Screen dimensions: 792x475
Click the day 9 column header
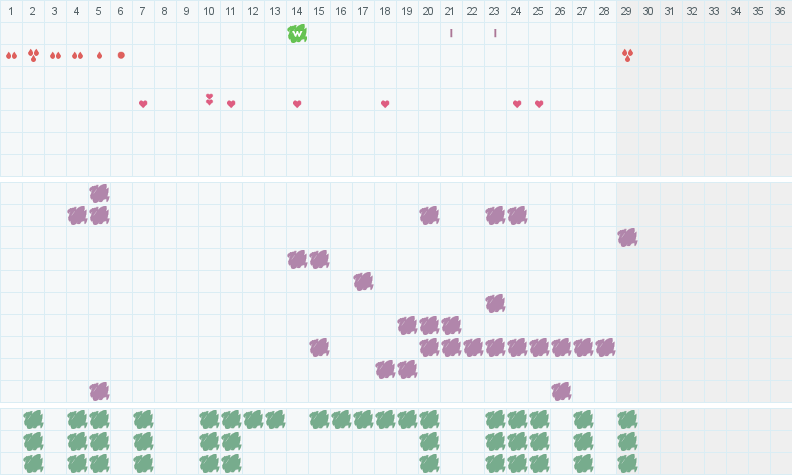click(187, 11)
